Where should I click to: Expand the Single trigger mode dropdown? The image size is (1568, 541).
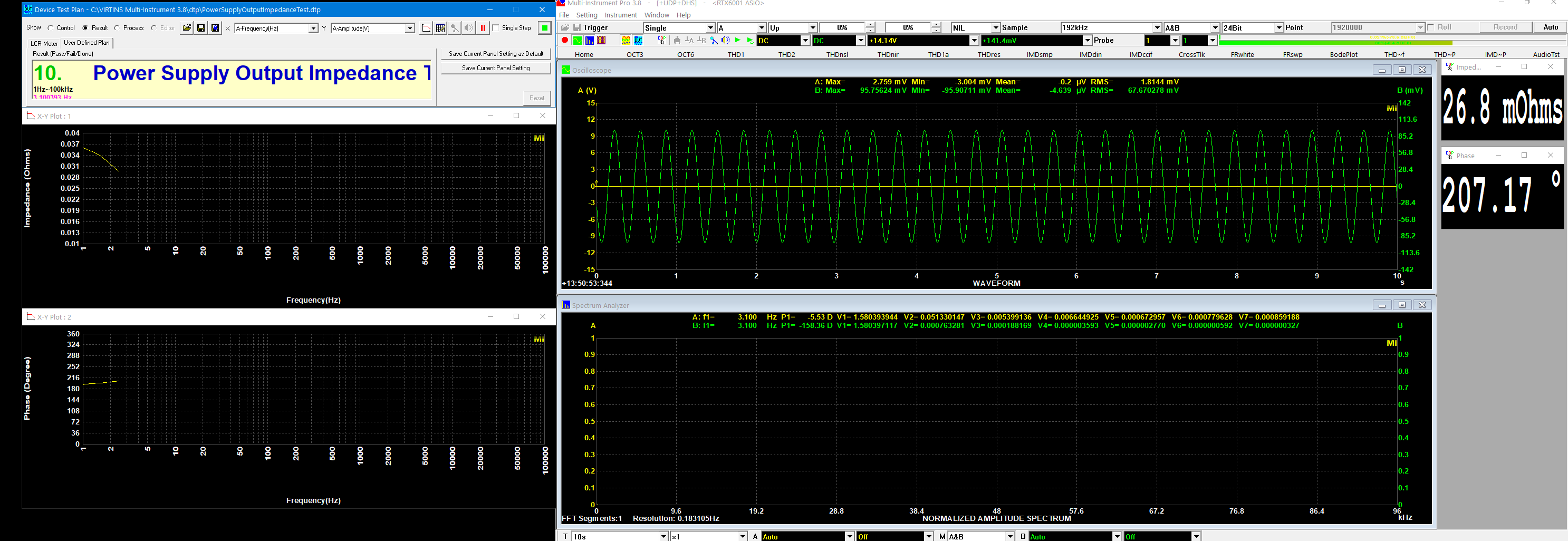(x=710, y=27)
